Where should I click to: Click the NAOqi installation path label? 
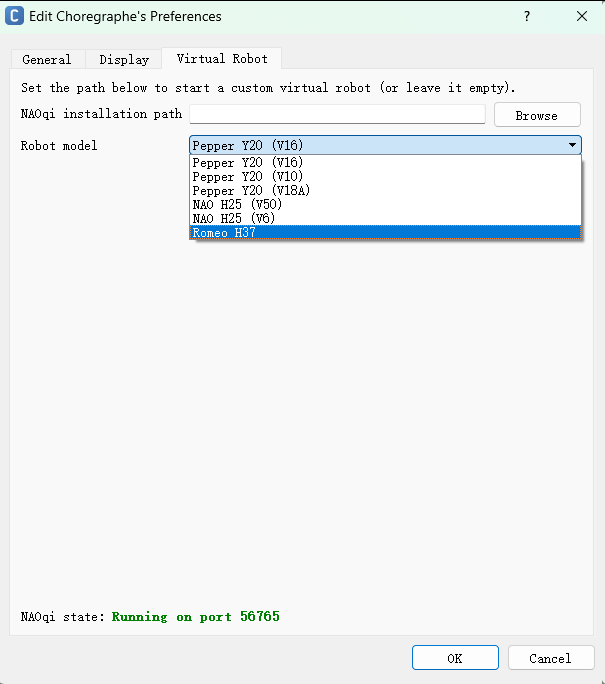click(x=101, y=114)
